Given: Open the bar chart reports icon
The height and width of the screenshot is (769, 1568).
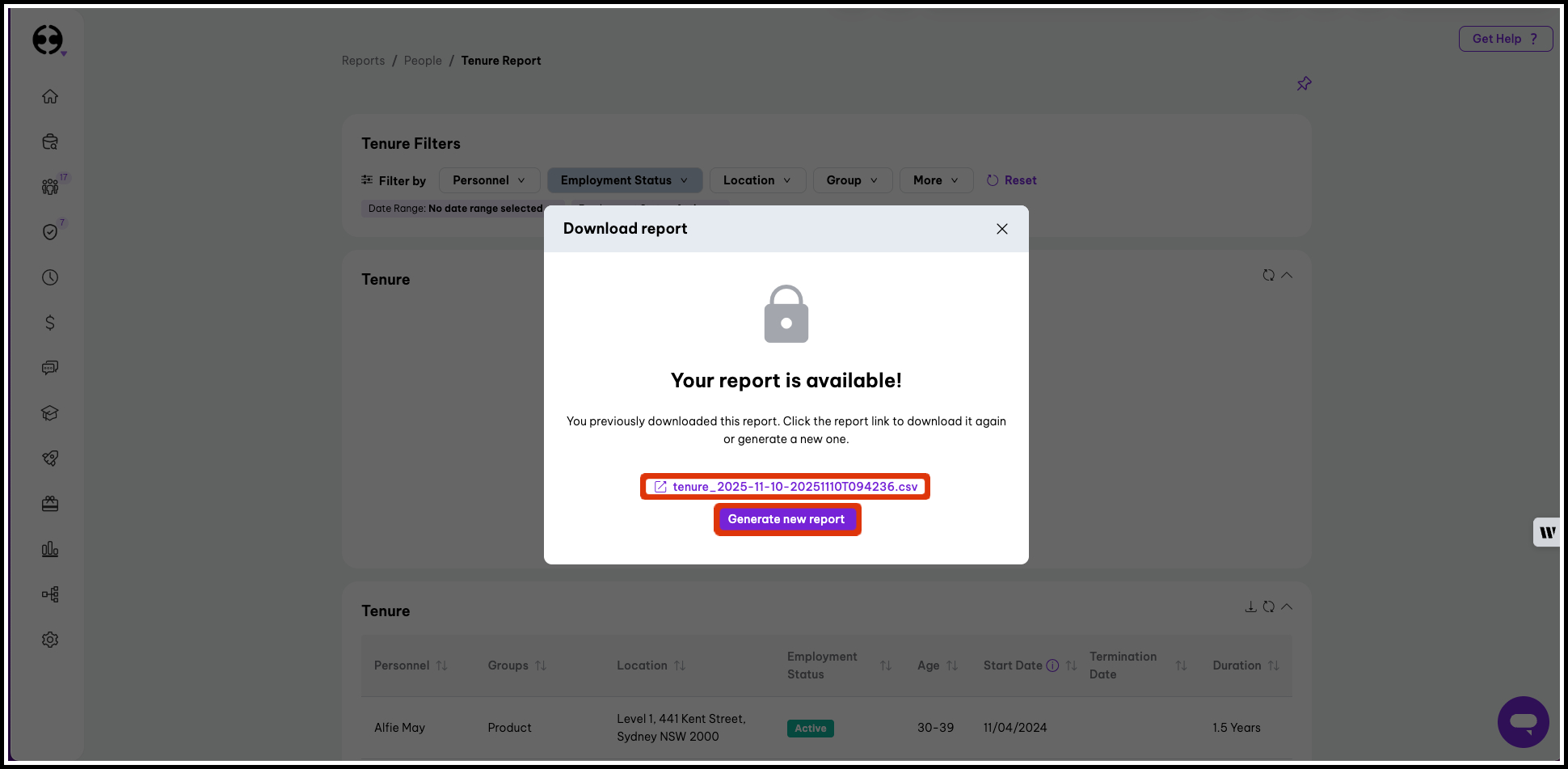Looking at the screenshot, I should click(50, 549).
